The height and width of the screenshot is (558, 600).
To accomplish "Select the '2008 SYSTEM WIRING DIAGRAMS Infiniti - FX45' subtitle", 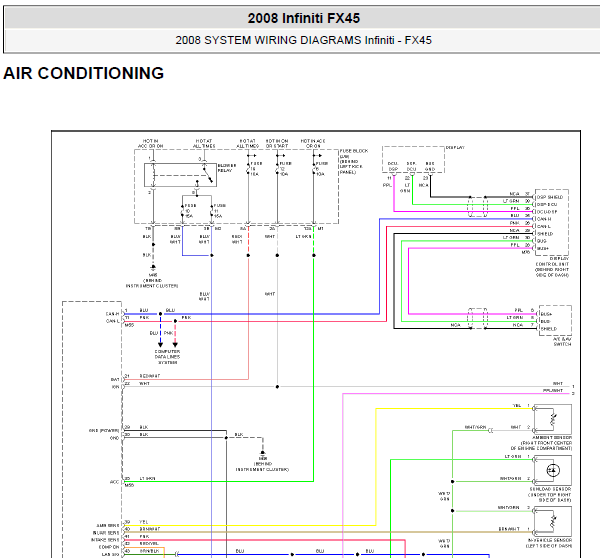I will coord(303,40).
